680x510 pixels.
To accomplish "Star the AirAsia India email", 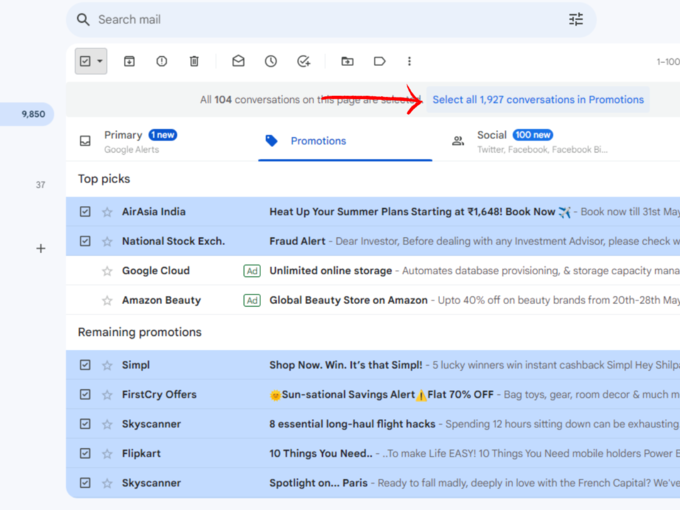I will tap(107, 212).
